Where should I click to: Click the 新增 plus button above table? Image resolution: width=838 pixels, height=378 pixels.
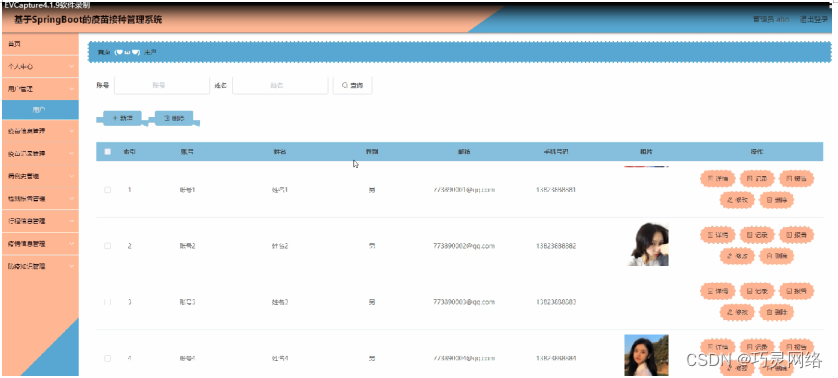[x=119, y=118]
